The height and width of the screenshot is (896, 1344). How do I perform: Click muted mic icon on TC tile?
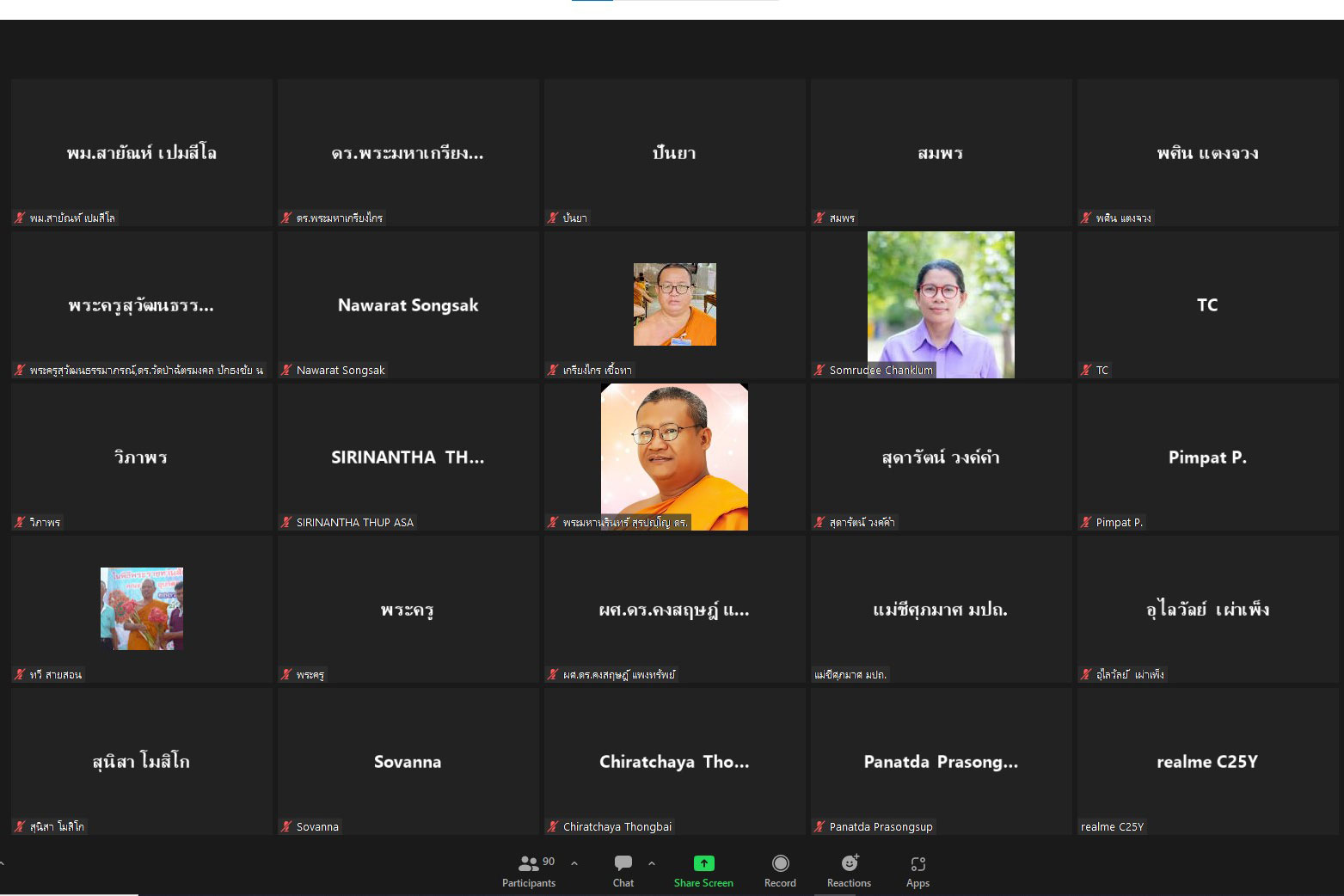pyautogui.click(x=1086, y=370)
